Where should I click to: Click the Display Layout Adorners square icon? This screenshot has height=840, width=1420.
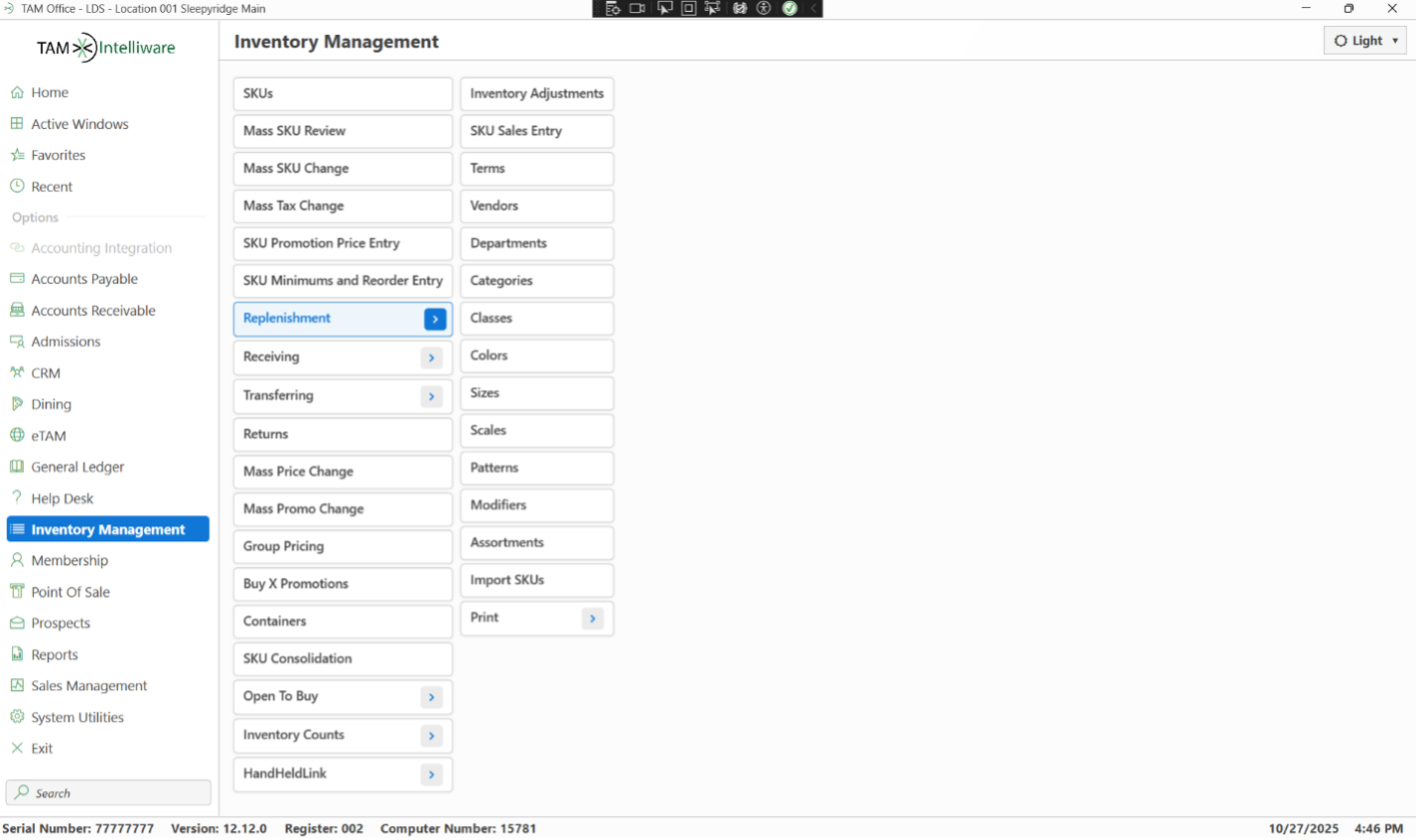(688, 9)
